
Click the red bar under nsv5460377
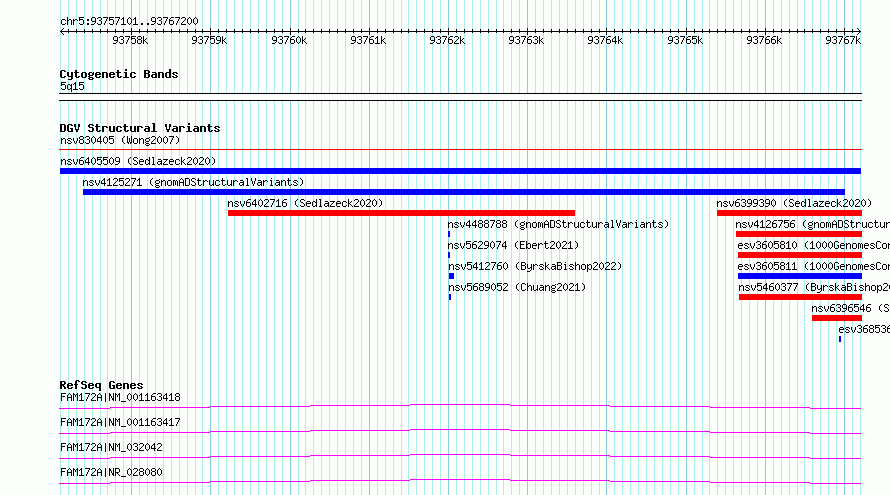pos(800,297)
